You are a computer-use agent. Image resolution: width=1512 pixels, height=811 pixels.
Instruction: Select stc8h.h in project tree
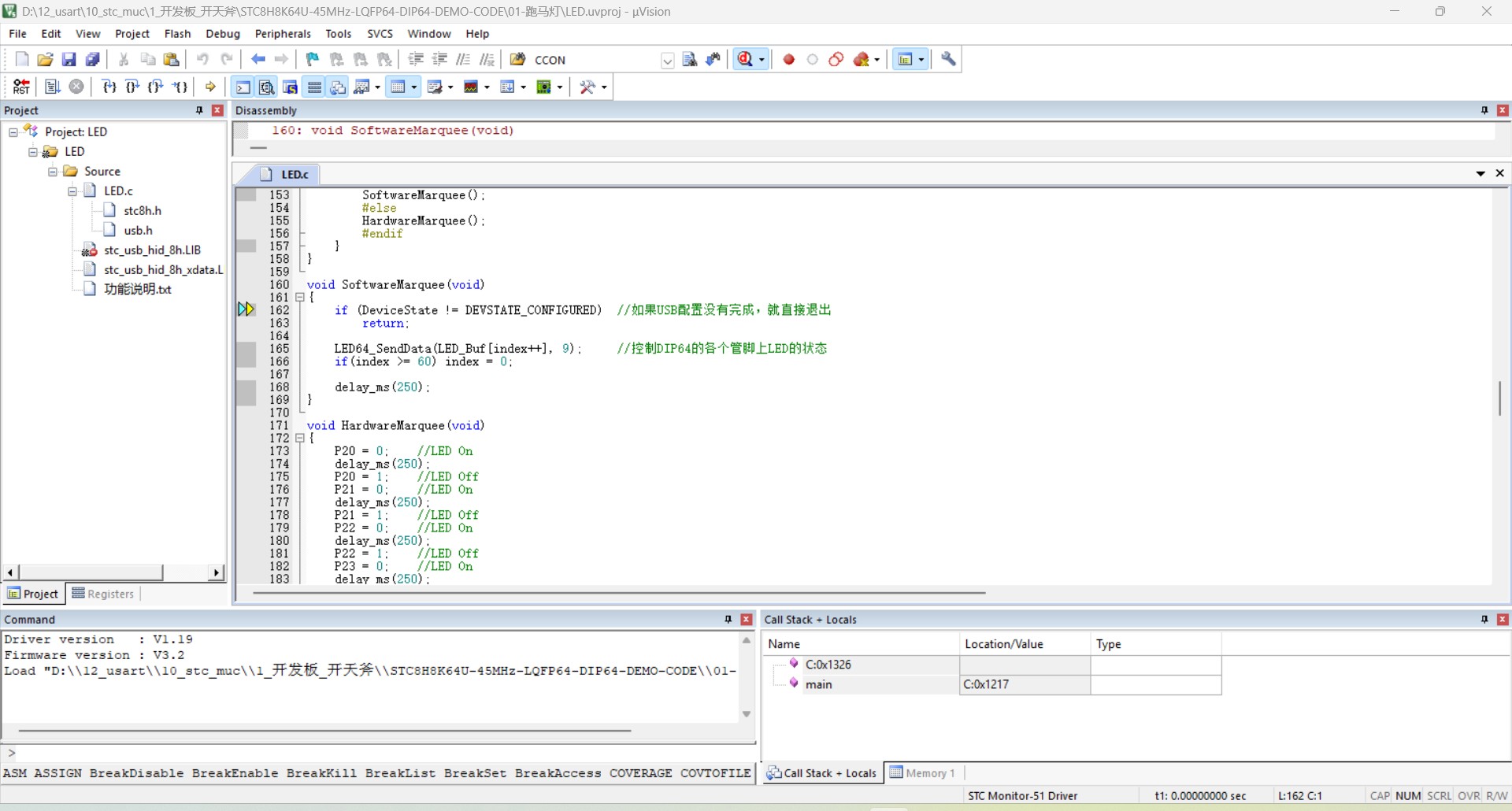click(143, 210)
